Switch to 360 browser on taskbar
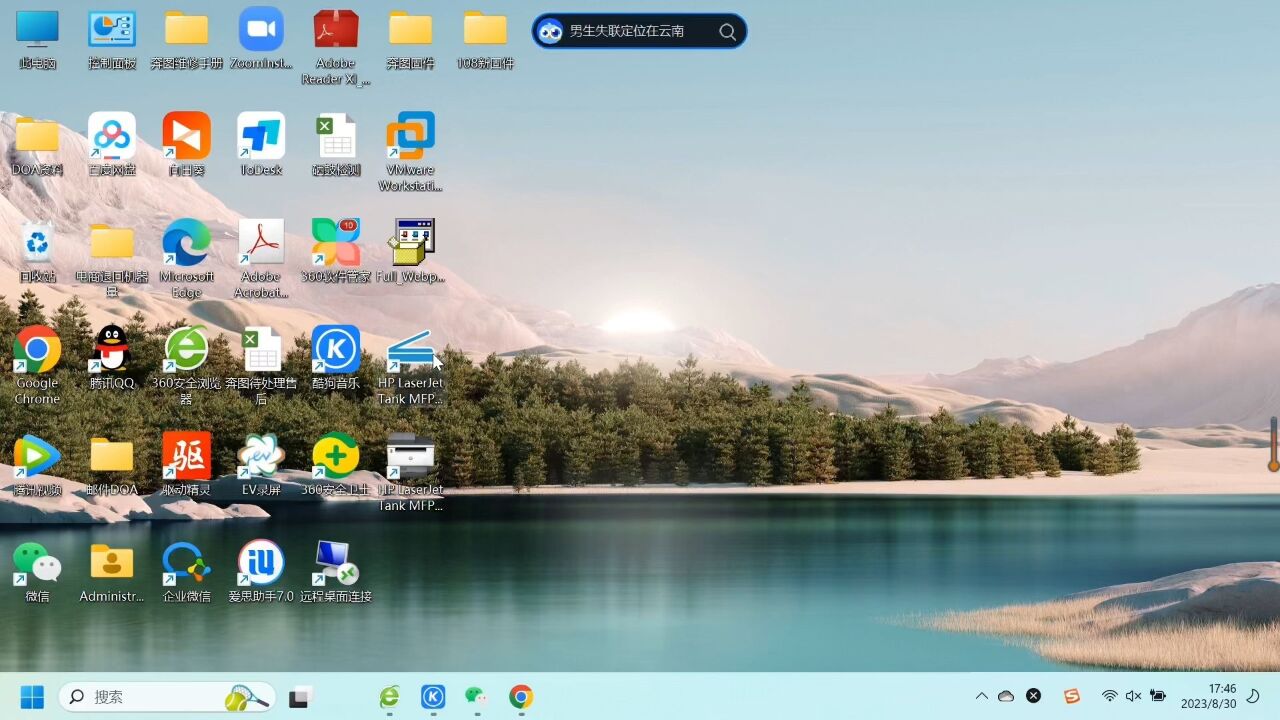The width and height of the screenshot is (1280, 720). [389, 697]
